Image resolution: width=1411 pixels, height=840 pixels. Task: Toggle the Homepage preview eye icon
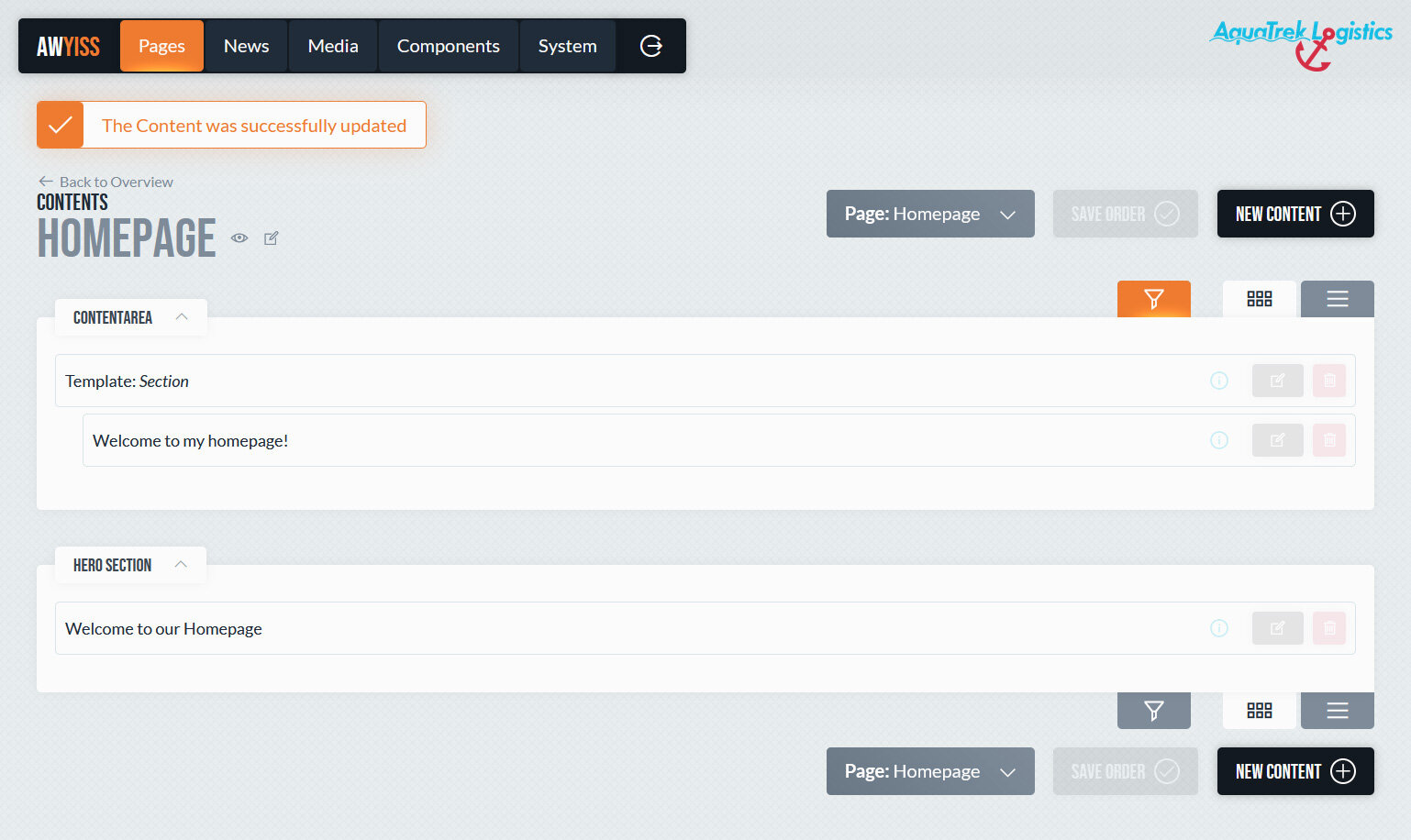click(x=239, y=238)
